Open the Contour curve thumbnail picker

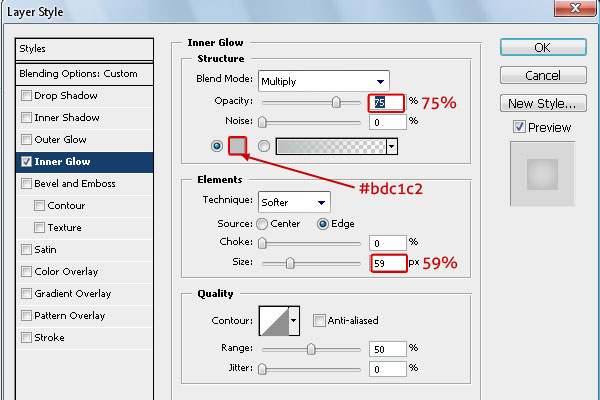(x=274, y=321)
